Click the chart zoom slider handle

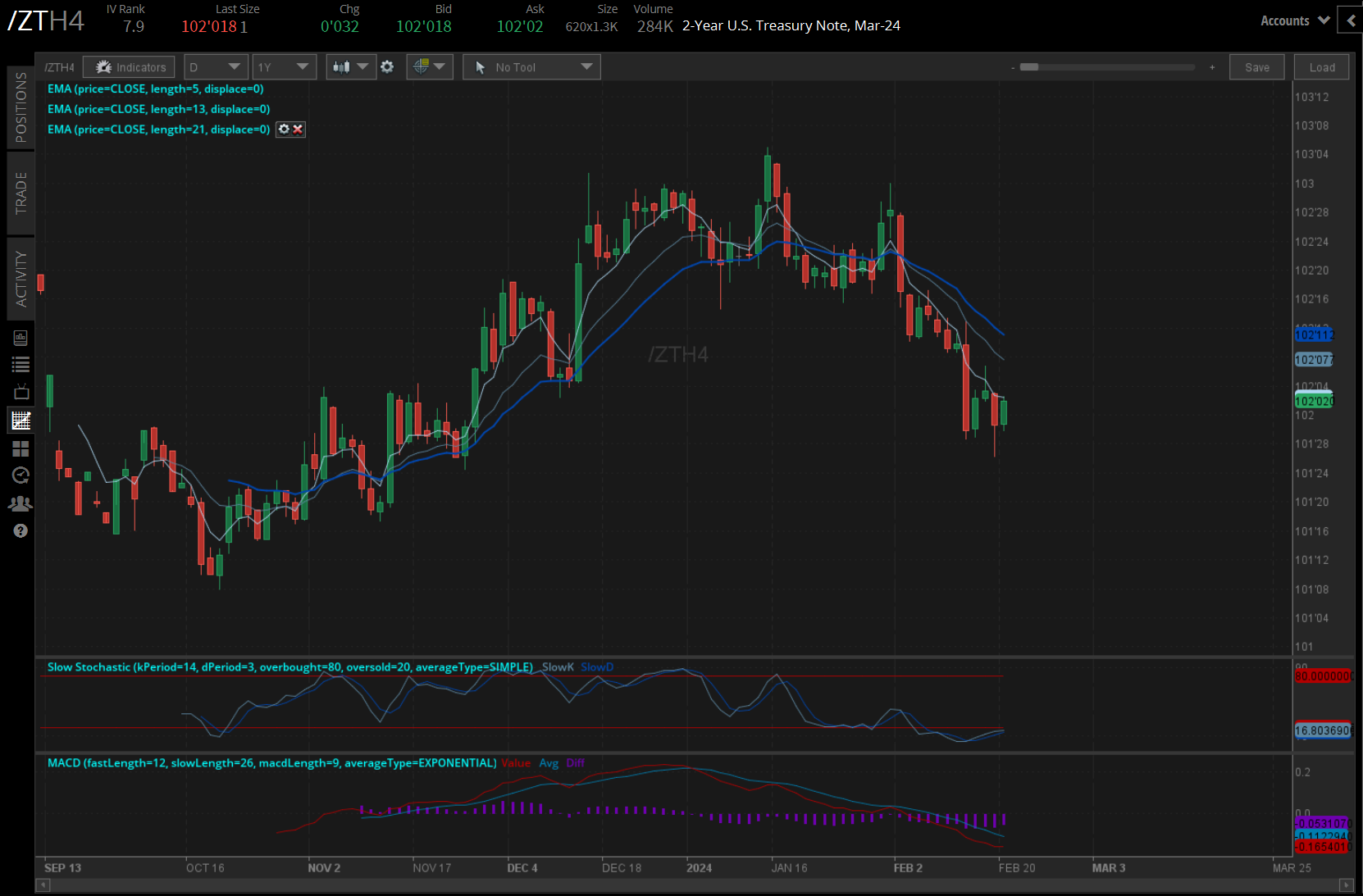click(1029, 67)
